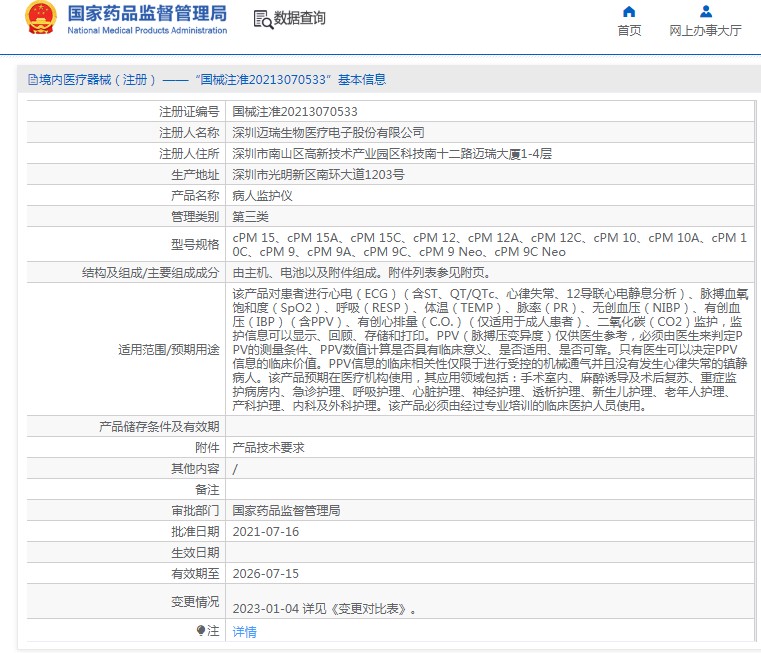Screen dimensions: 761x653
Task: Click the 备注 label
Action: coord(207,489)
